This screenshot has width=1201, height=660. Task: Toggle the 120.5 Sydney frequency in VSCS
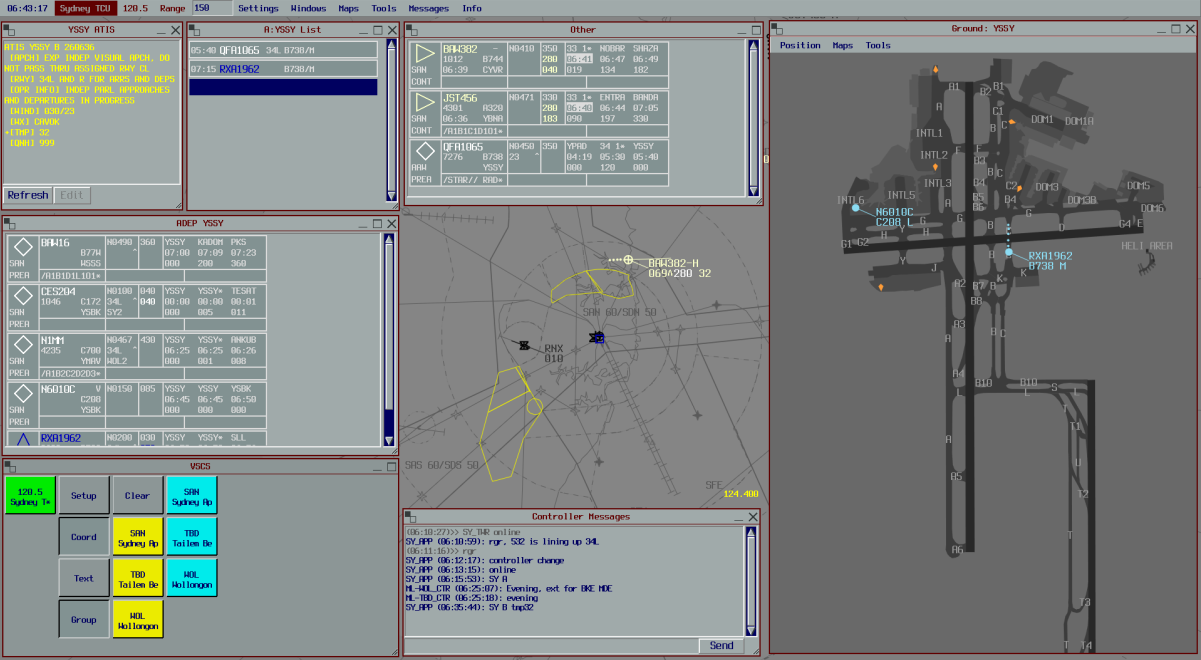coord(30,496)
